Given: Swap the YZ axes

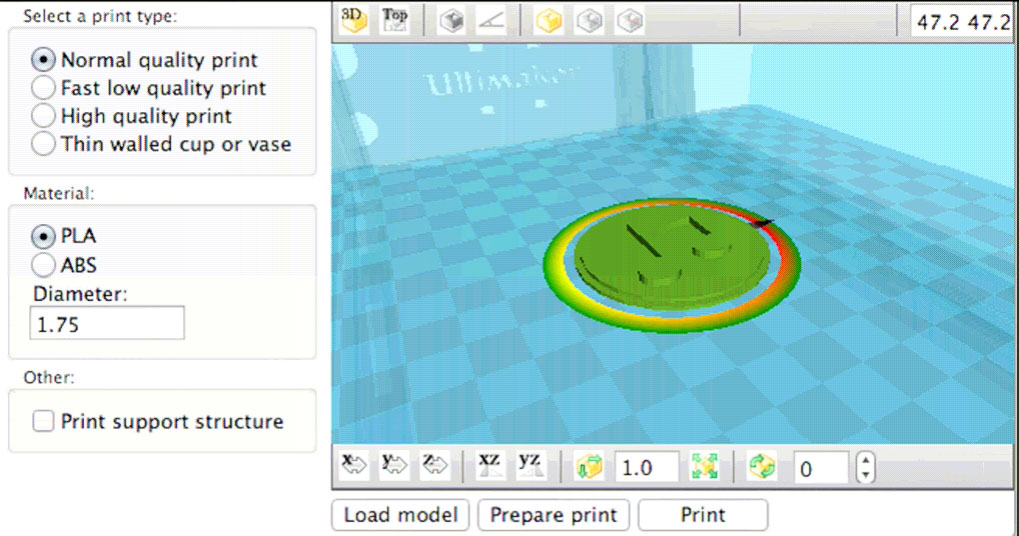Looking at the screenshot, I should (530, 465).
